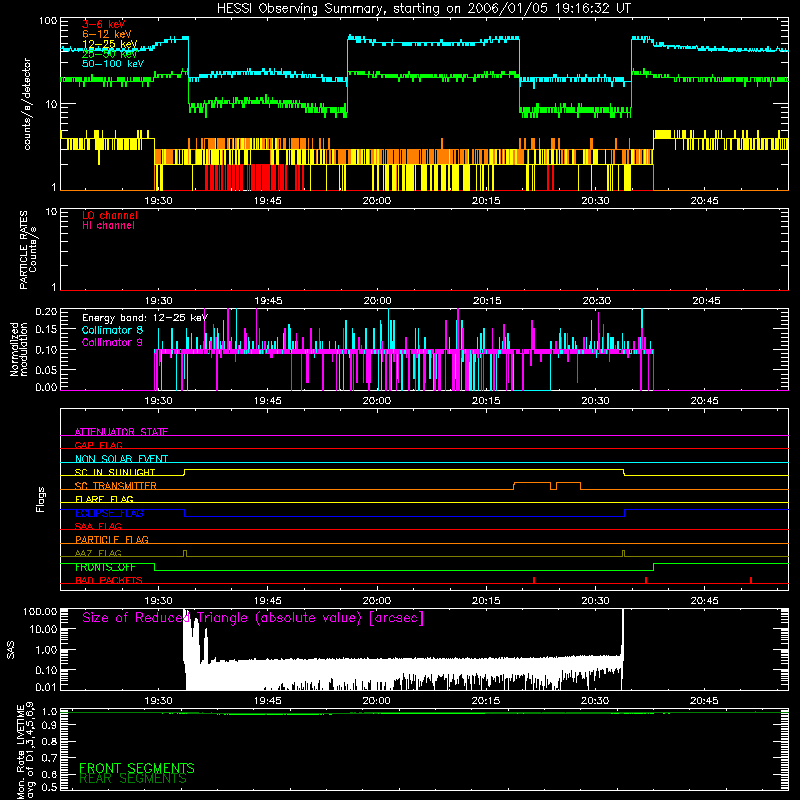Click the 0.7 tick on the LIVETIME axis
The image size is (800, 800).
[x=49, y=758]
